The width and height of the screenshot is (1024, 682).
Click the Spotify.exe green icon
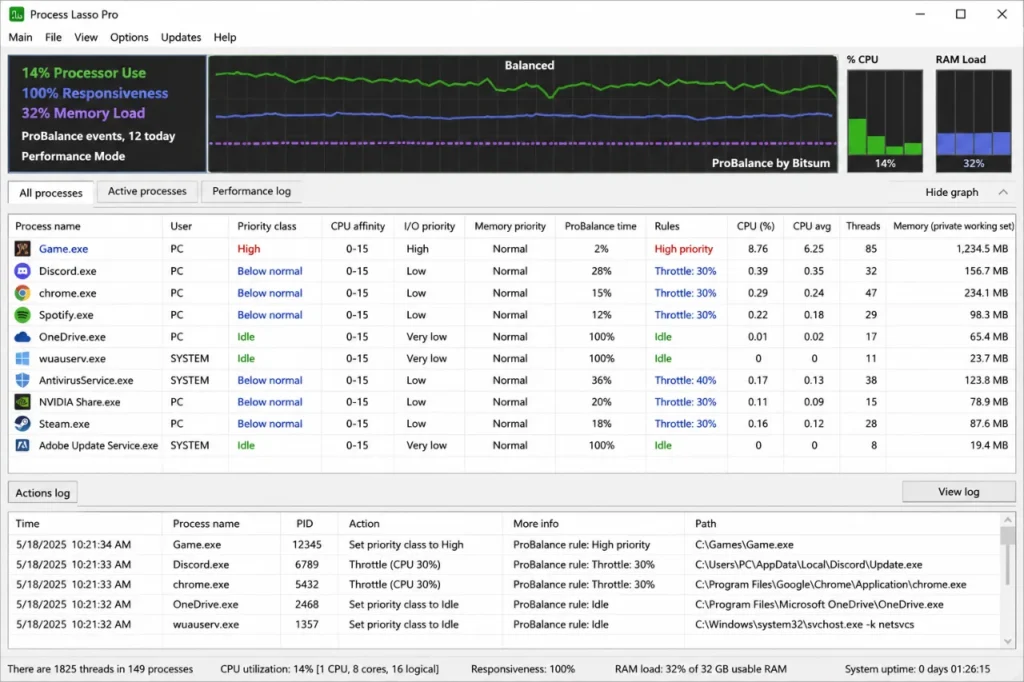(x=22, y=315)
